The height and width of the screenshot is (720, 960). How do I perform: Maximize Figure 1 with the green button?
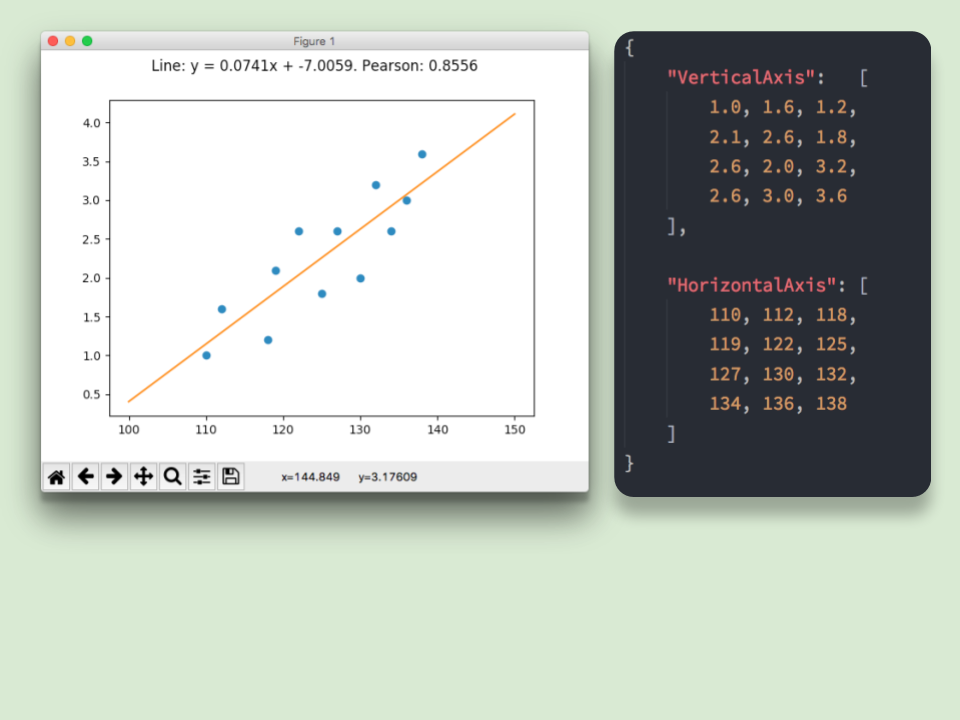pyautogui.click(x=87, y=41)
